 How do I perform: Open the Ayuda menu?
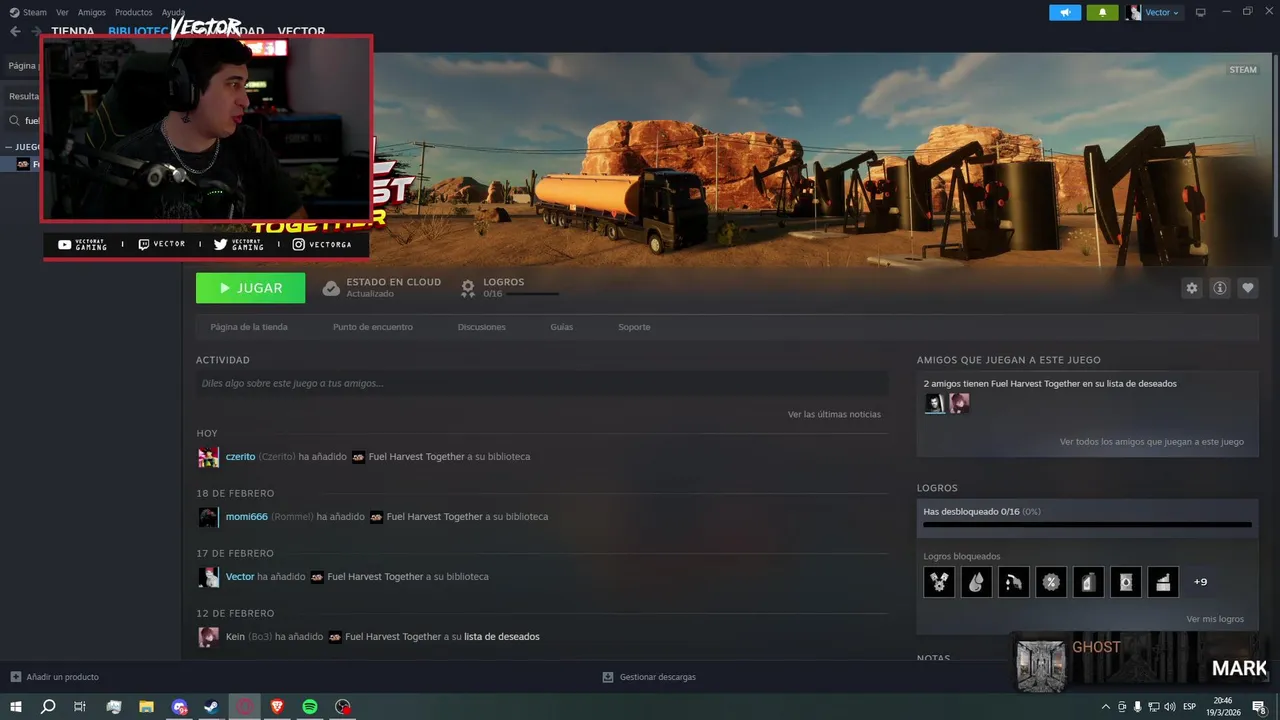(173, 12)
